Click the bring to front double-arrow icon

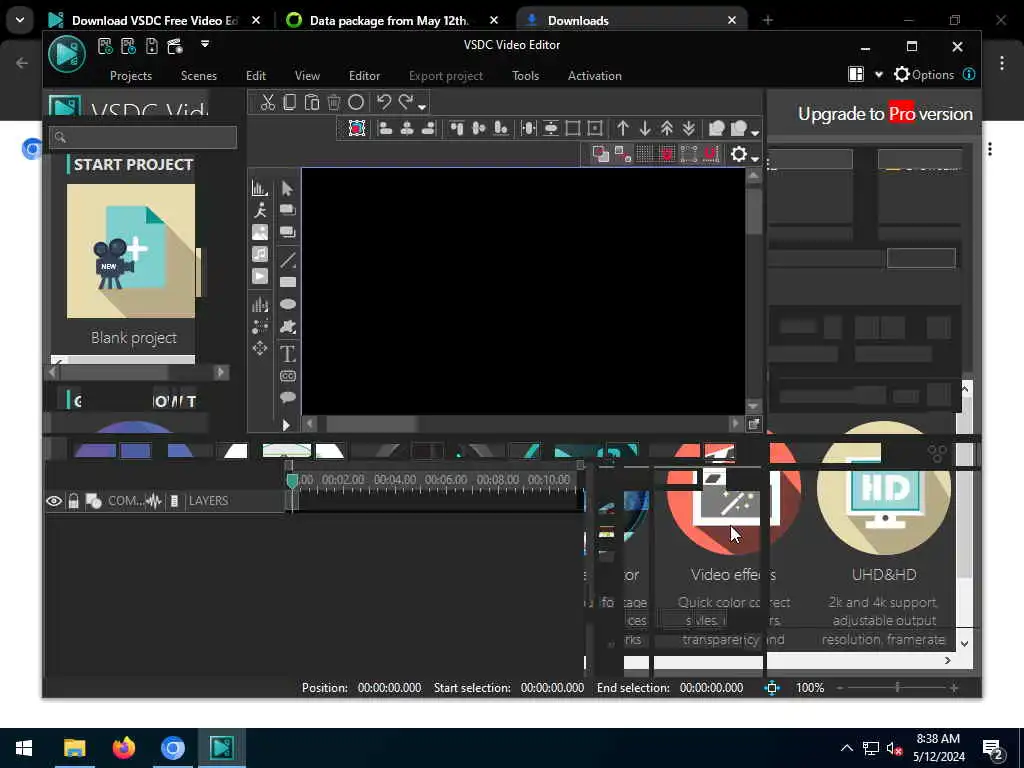pos(667,128)
